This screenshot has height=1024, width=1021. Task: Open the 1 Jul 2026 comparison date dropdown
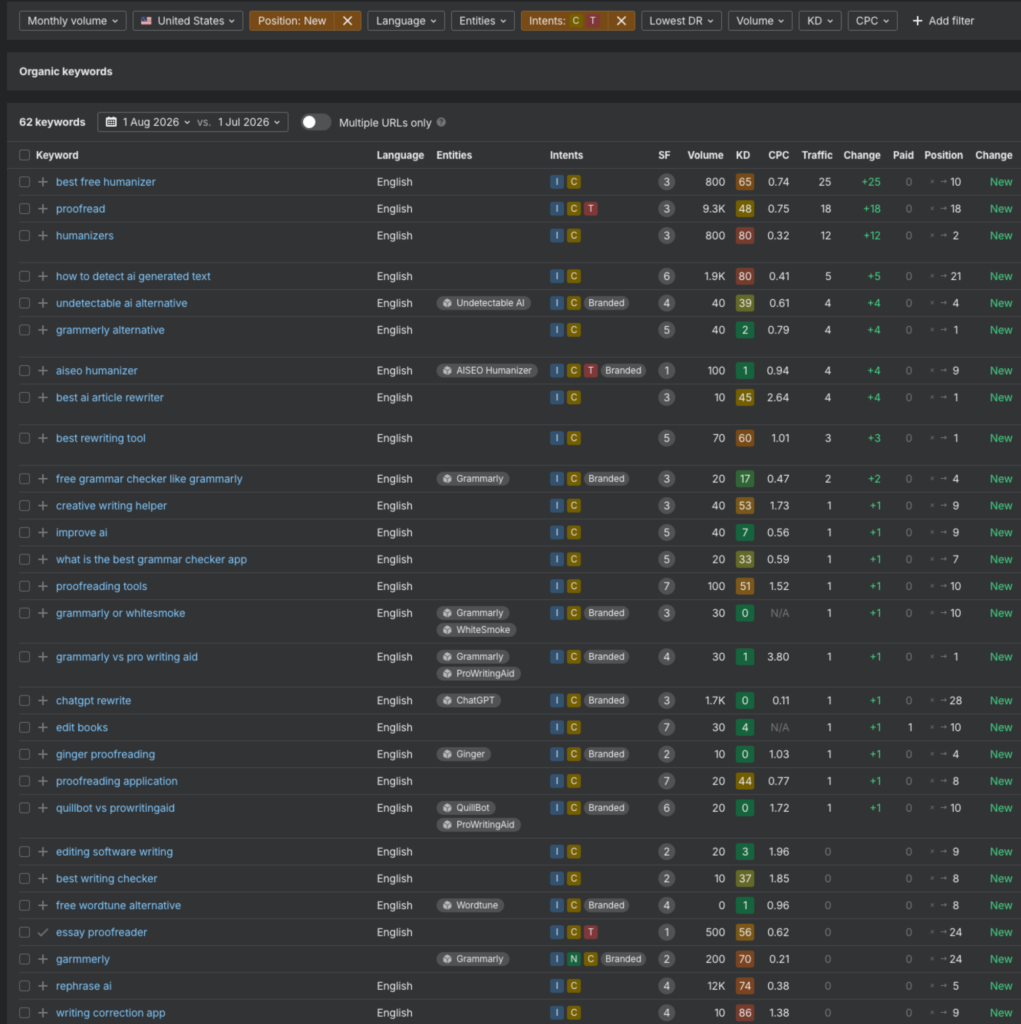point(249,122)
